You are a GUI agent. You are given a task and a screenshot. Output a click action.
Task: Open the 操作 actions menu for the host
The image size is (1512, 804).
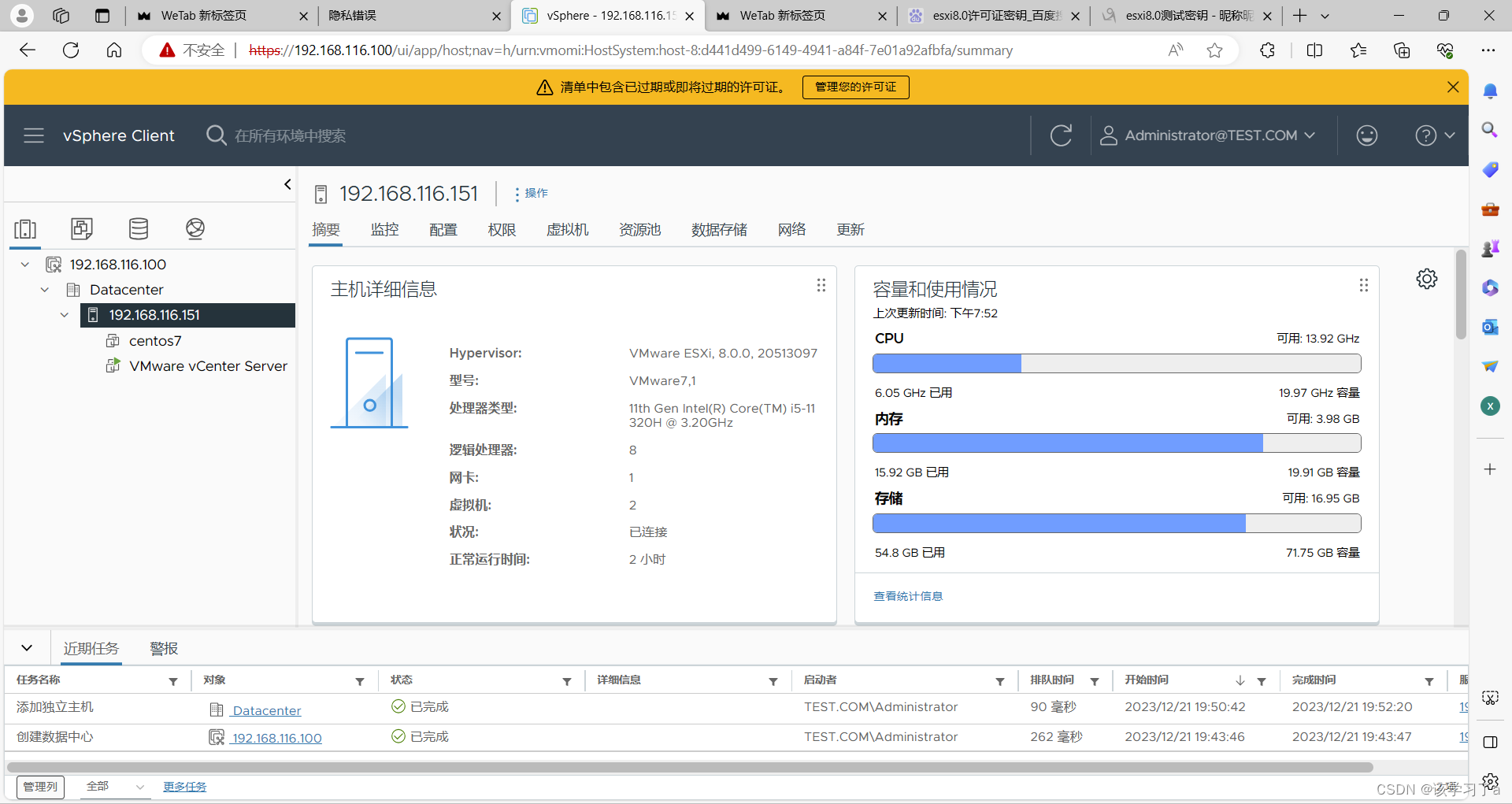pyautogui.click(x=532, y=193)
